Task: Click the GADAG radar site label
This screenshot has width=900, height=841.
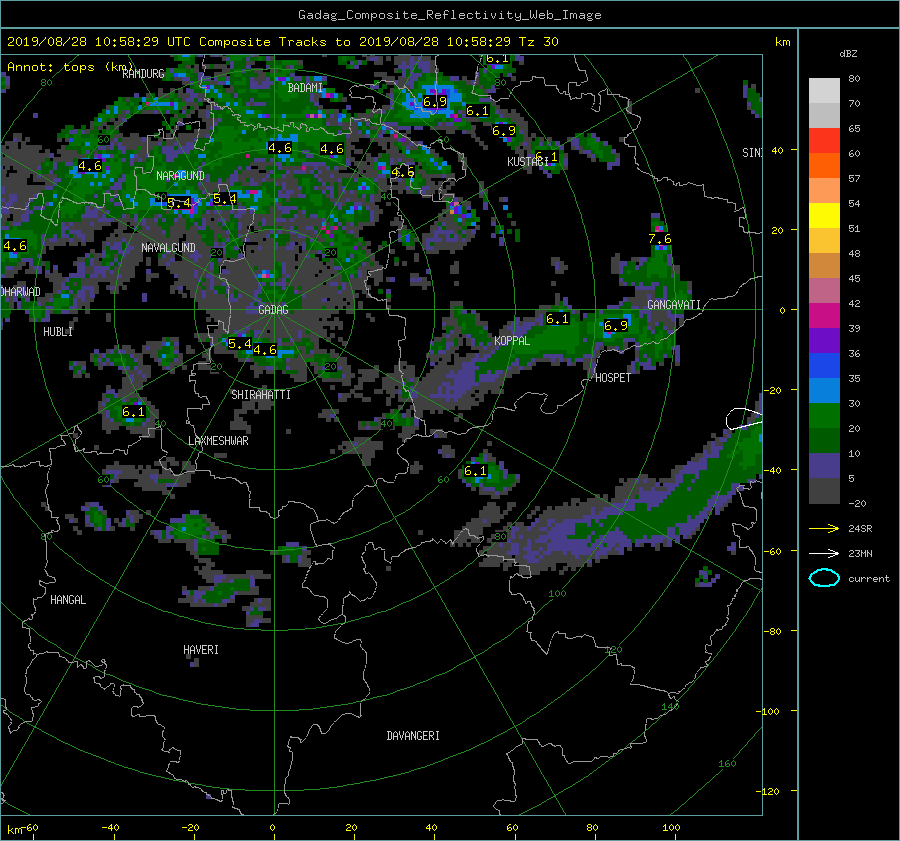Action: (x=273, y=310)
